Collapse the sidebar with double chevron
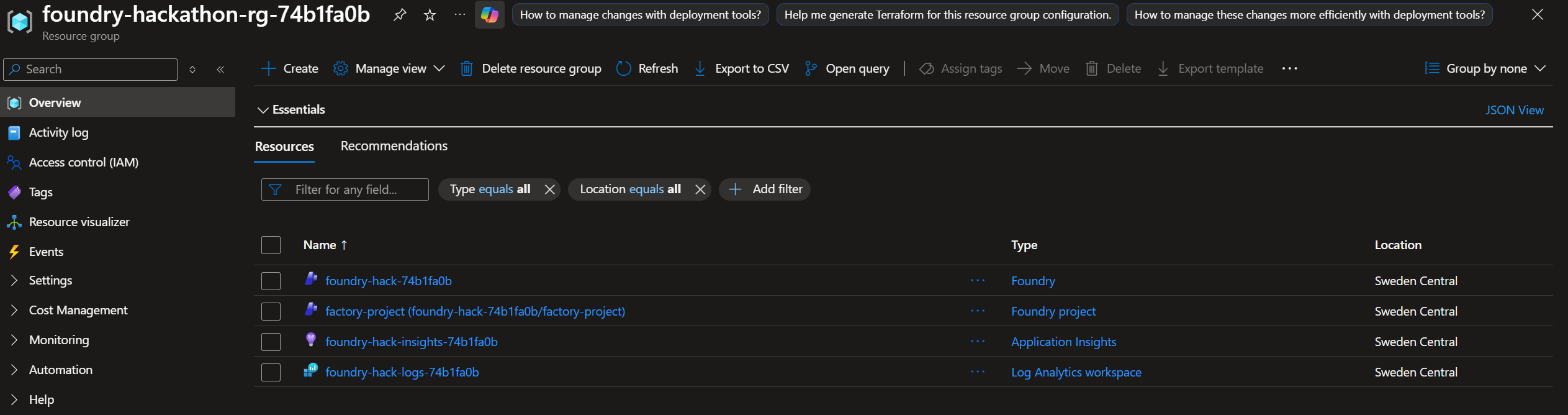The width and height of the screenshot is (1568, 415). tap(220, 69)
